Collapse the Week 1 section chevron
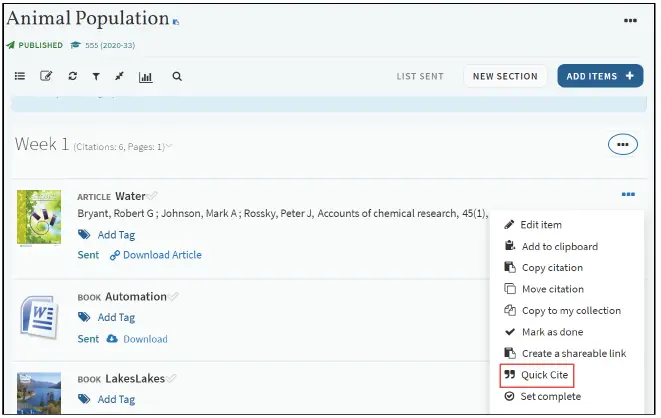This screenshot has height=418, width=661. coord(169,147)
